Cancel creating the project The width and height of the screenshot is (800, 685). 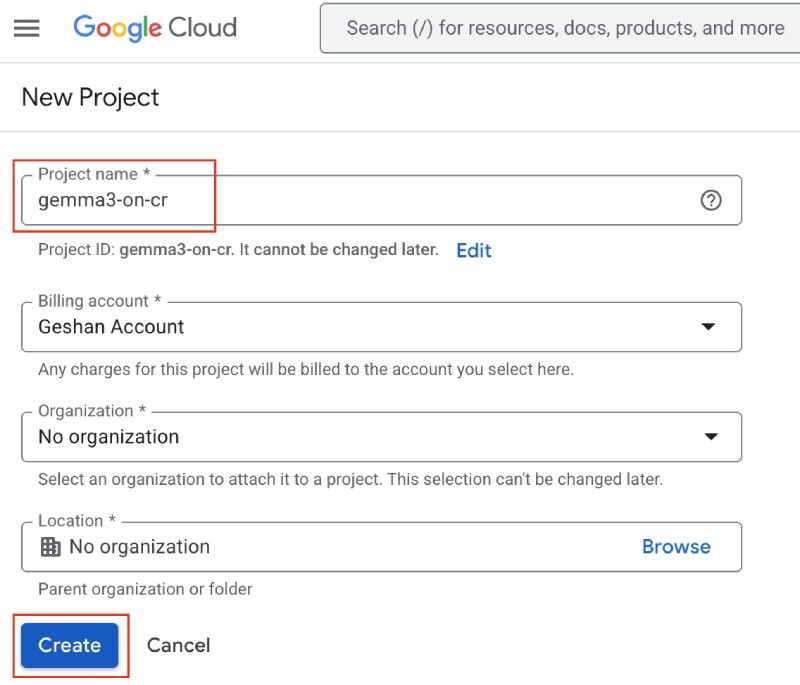[x=178, y=645]
